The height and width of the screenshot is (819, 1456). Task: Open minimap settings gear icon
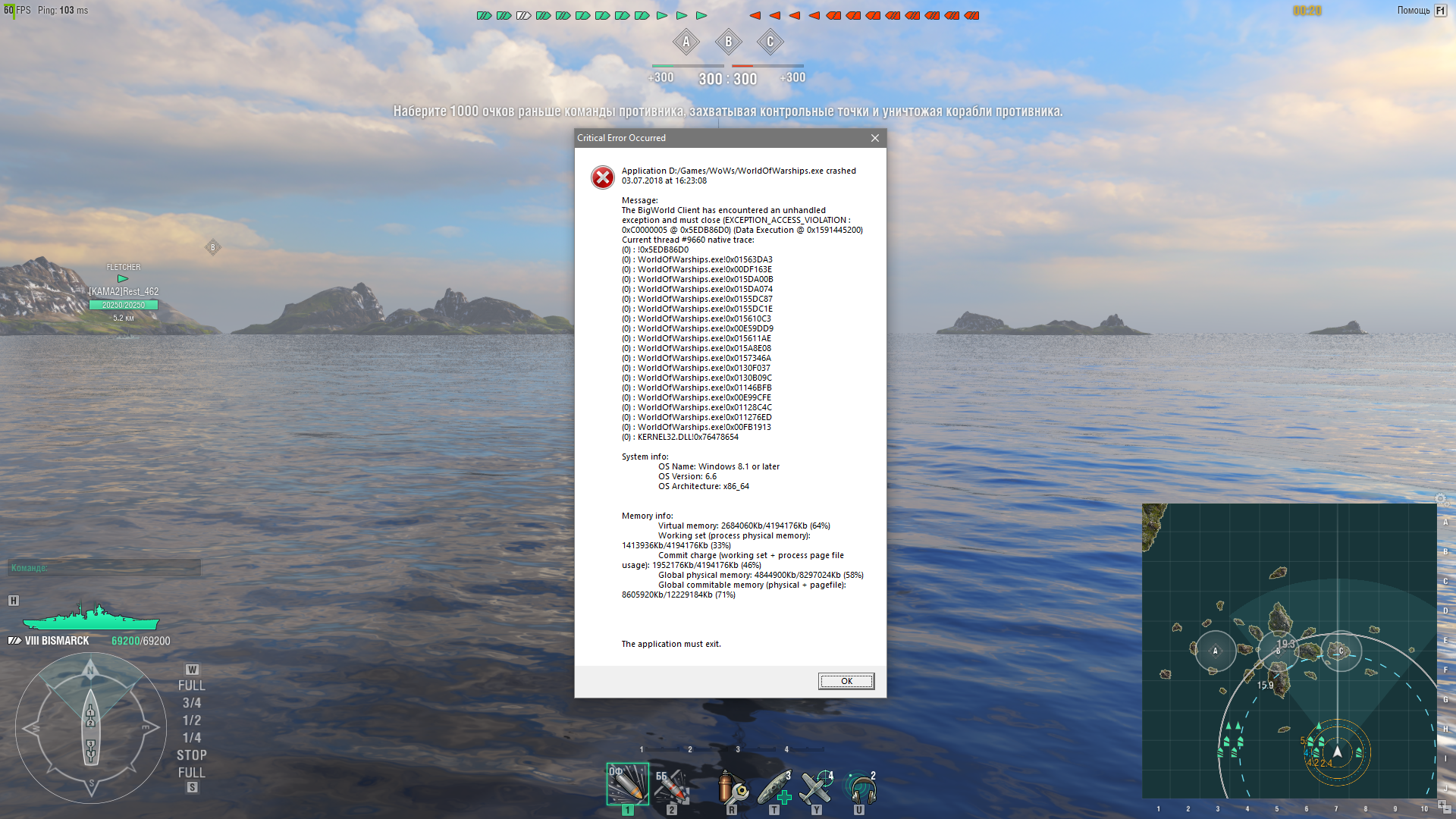tap(1441, 499)
